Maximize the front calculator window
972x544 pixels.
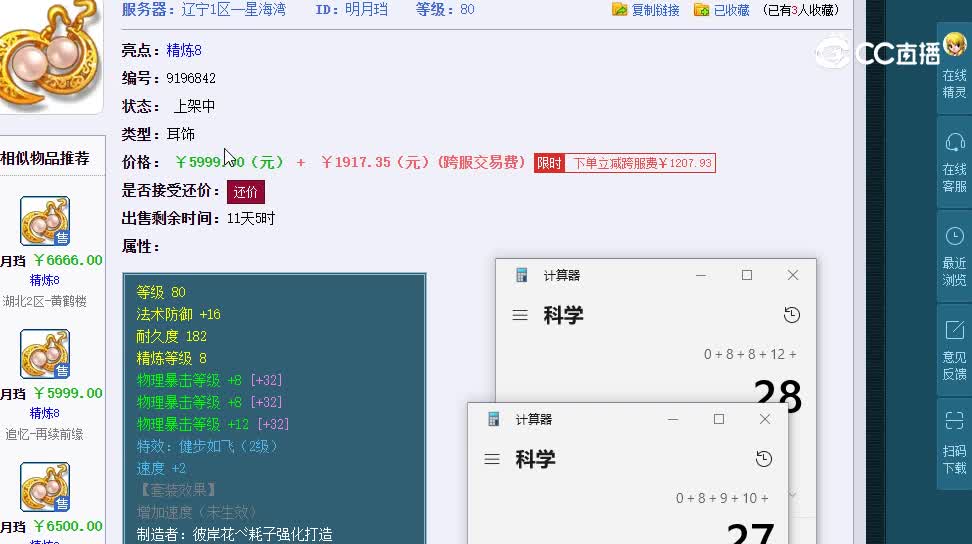pyautogui.click(x=718, y=419)
